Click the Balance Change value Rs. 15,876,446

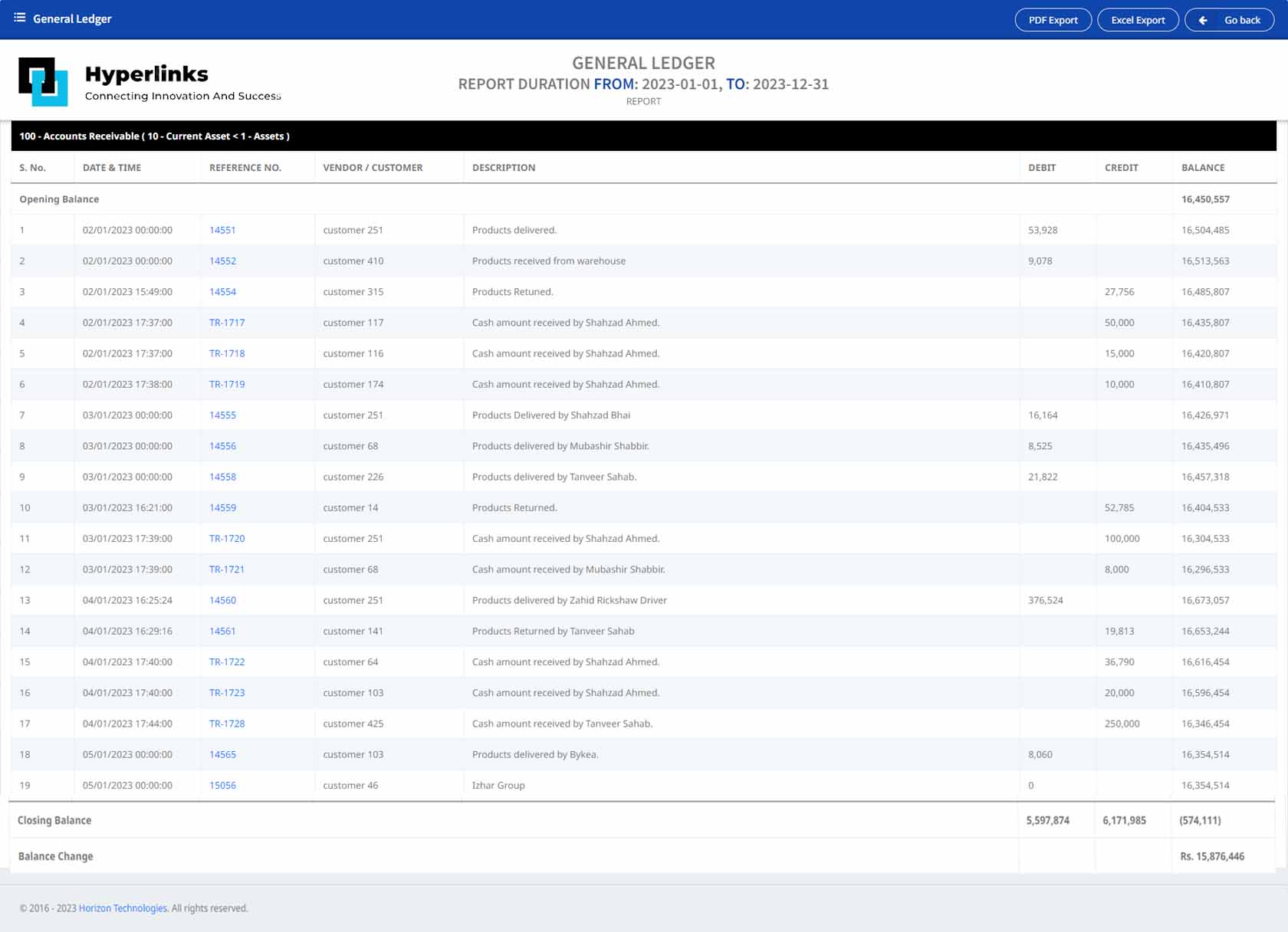click(1212, 856)
